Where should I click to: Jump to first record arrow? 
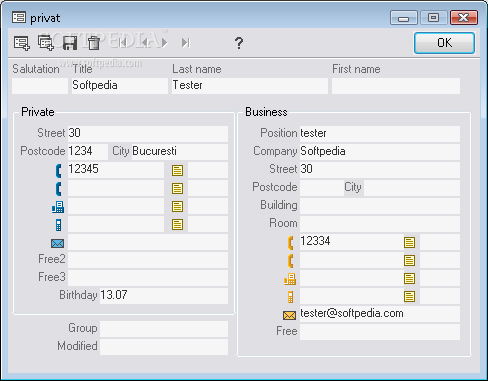coord(122,43)
